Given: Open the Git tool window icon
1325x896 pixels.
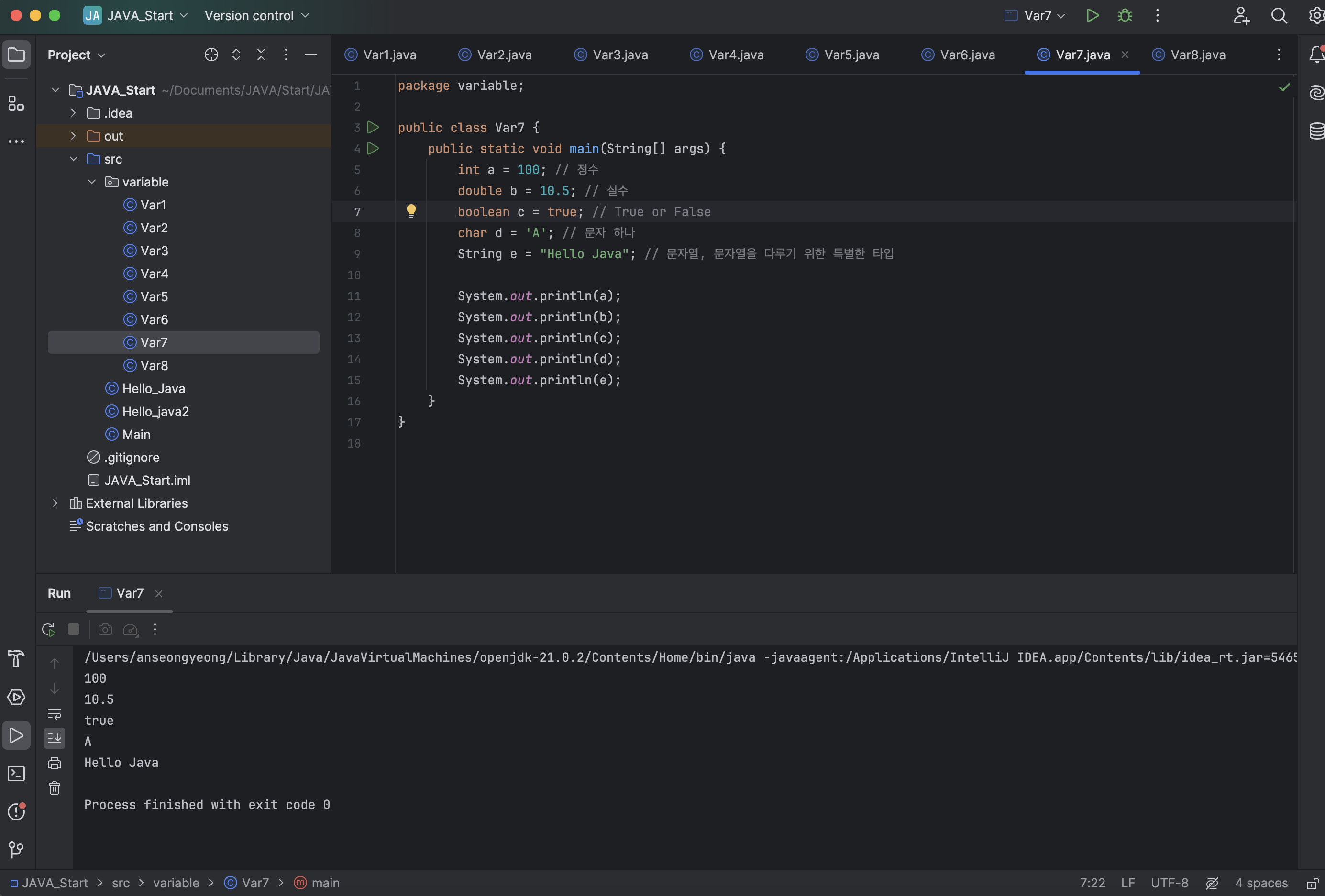Looking at the screenshot, I should 16,850.
